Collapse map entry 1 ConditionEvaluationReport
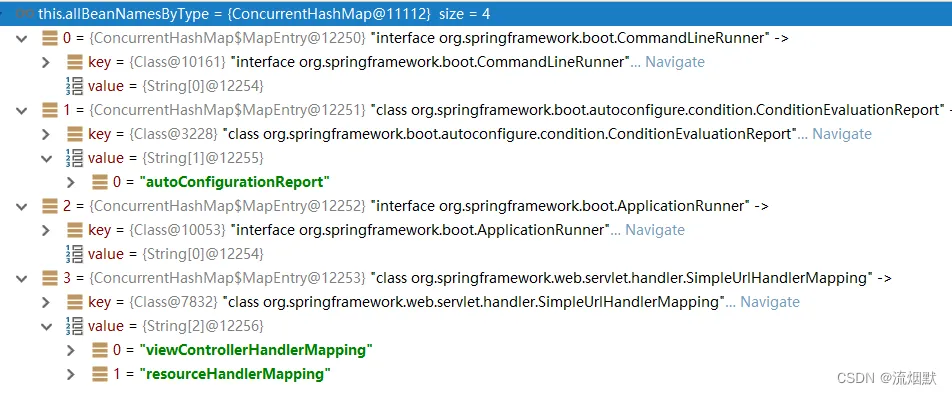 point(22,111)
